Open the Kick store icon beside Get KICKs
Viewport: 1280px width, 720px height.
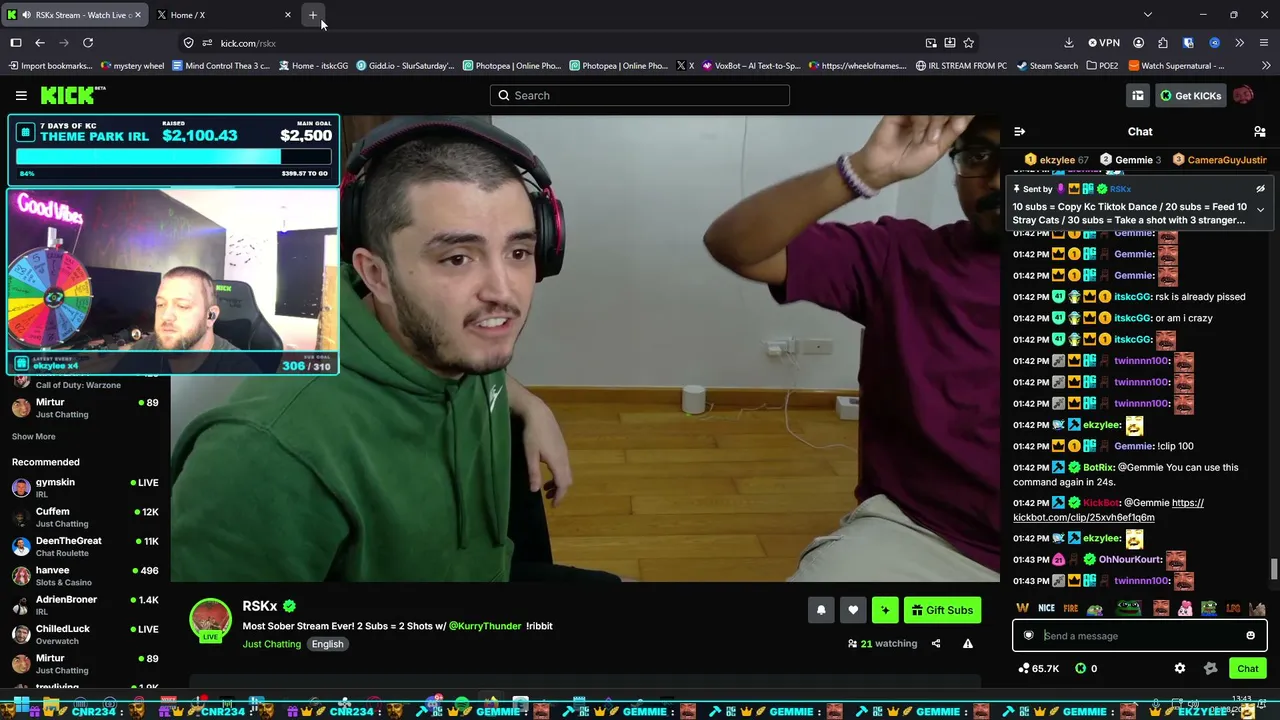(1138, 95)
